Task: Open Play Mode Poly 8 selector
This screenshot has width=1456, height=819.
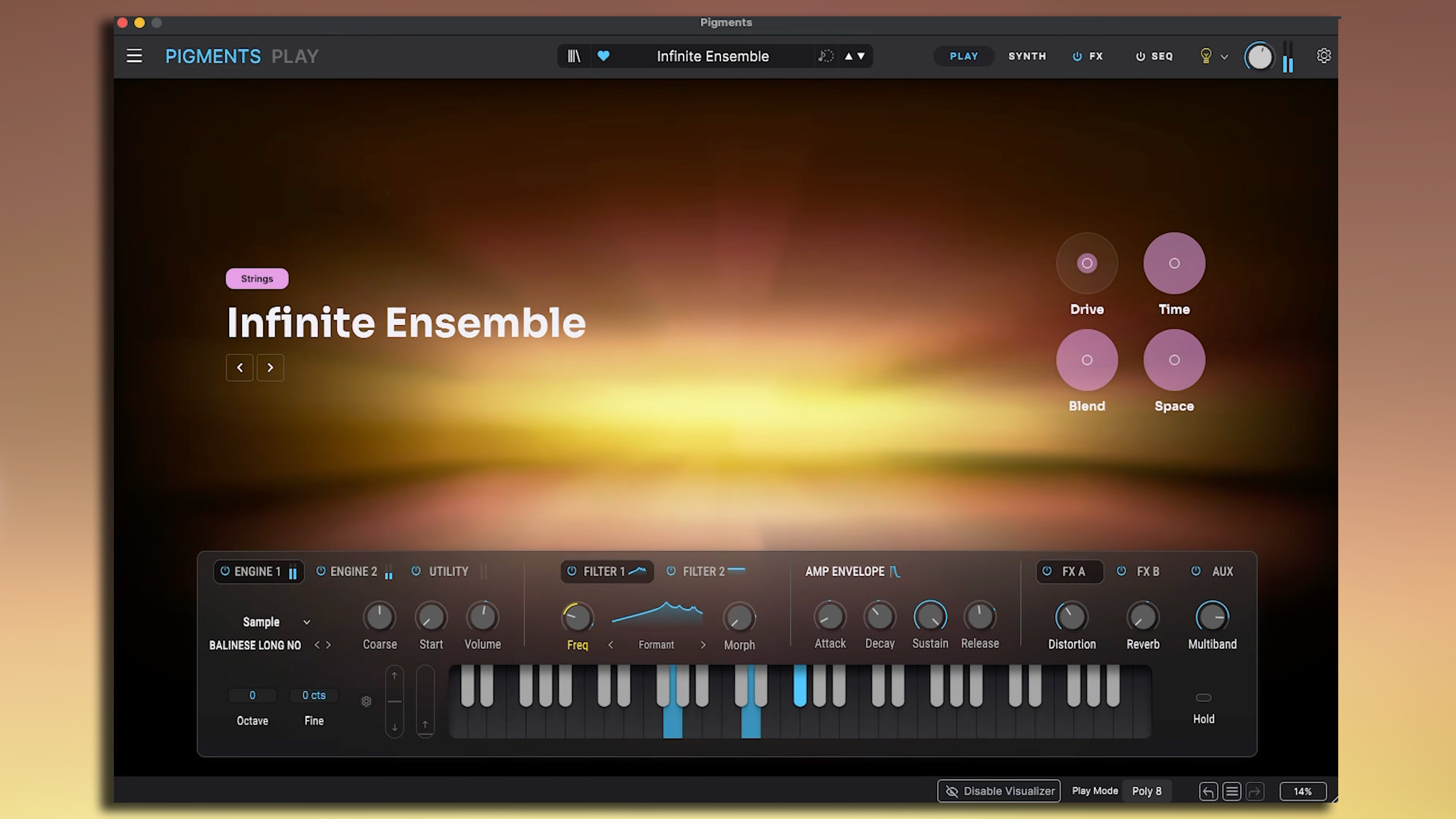Action: [x=1146, y=791]
